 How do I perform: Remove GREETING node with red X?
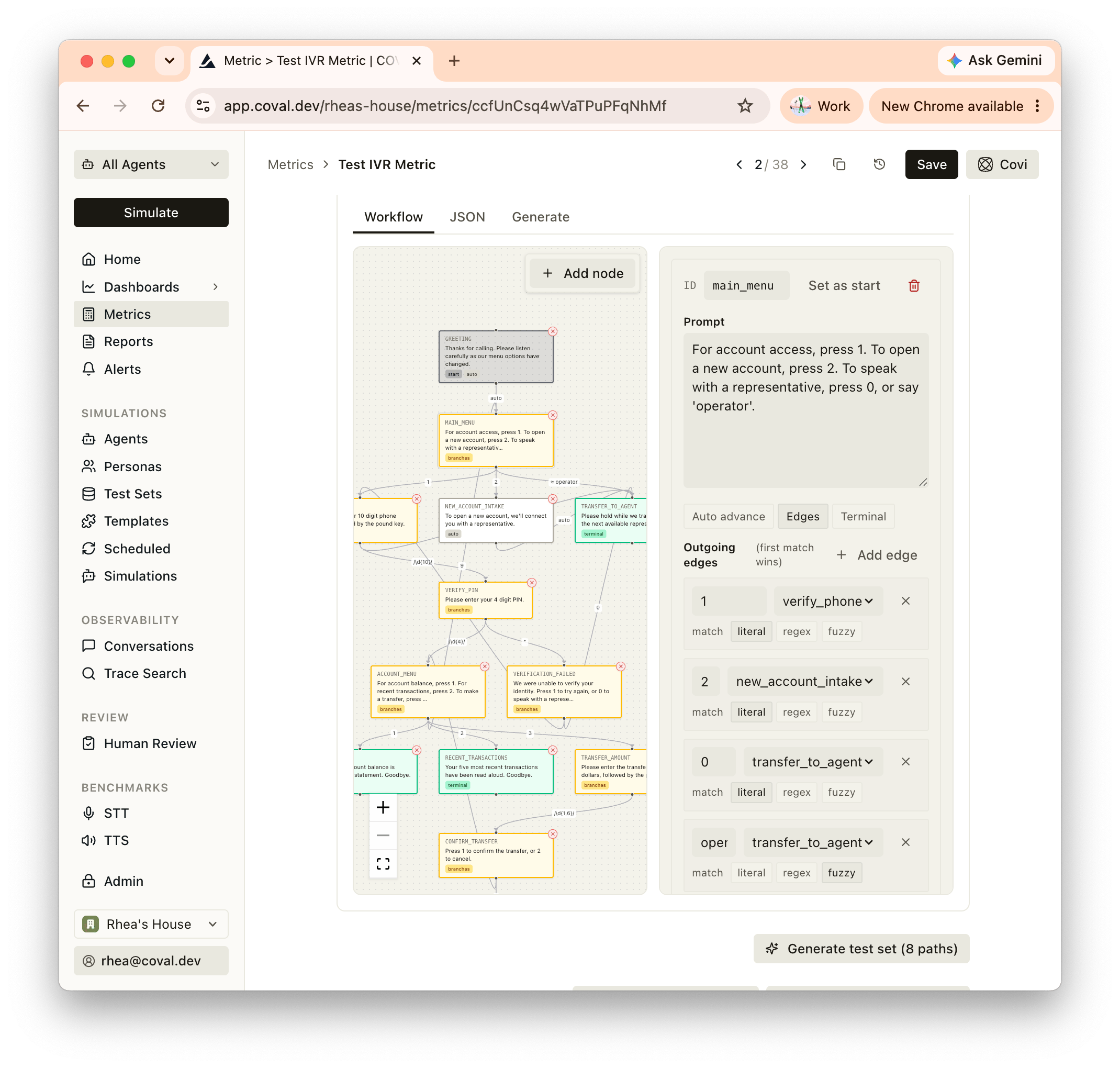[553, 331]
